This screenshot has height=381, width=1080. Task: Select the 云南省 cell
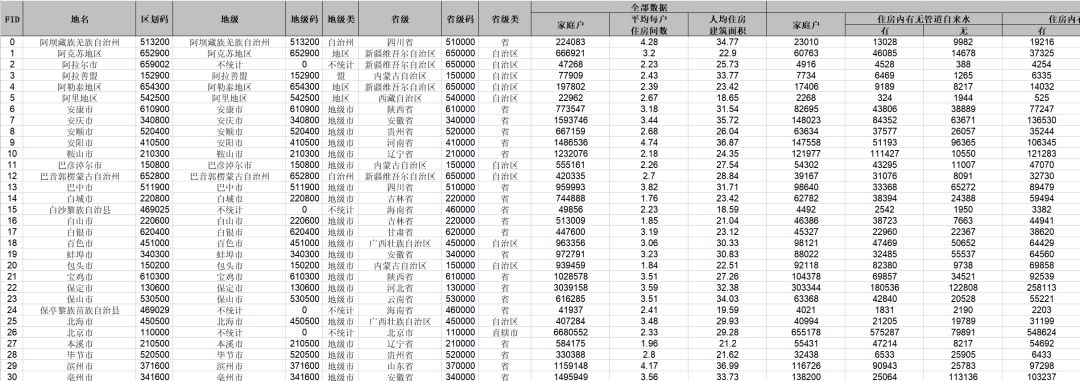click(399, 298)
